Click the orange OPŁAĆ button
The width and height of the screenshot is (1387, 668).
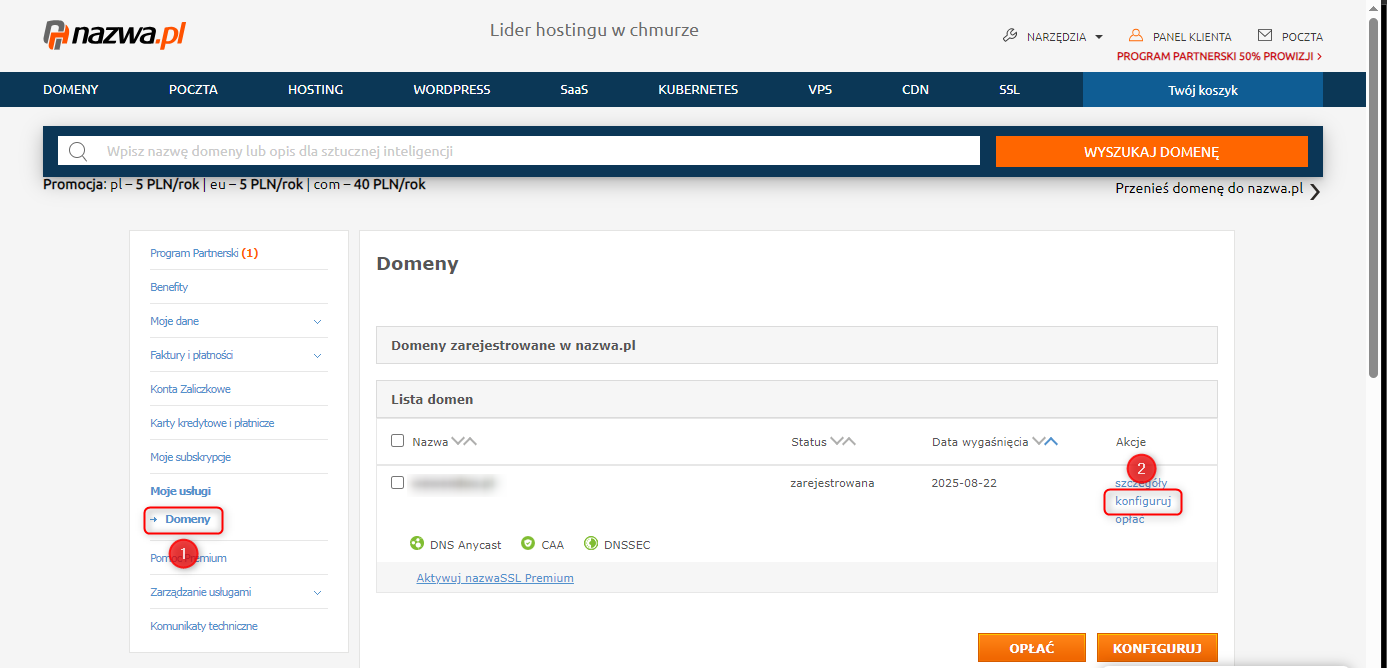coord(1031,648)
